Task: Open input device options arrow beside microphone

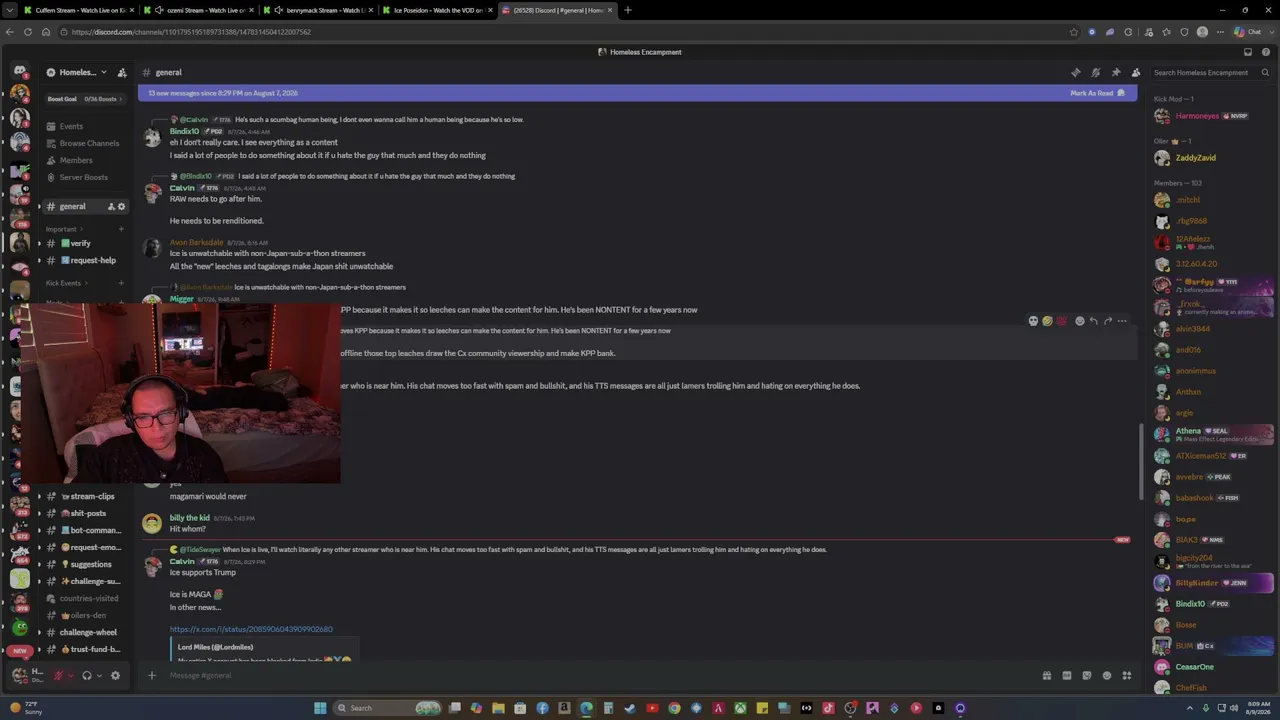Action: (x=70, y=675)
